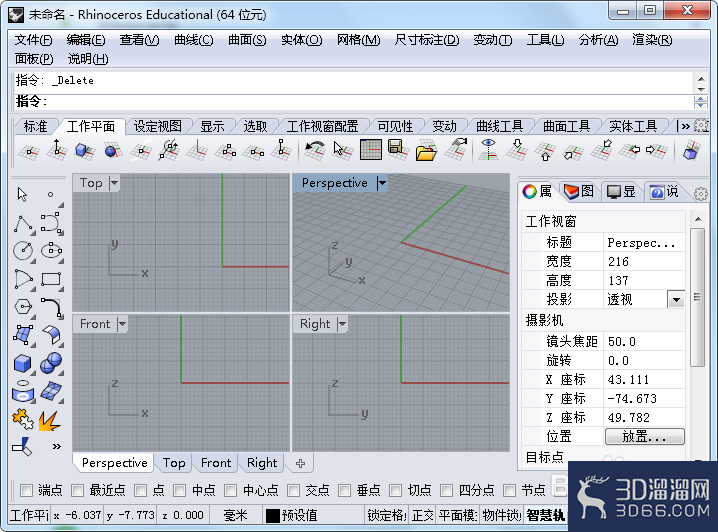The width and height of the screenshot is (718, 532).
Task: Toggle 智慧轨迹 SmartTrack in status bar
Action: click(x=546, y=516)
